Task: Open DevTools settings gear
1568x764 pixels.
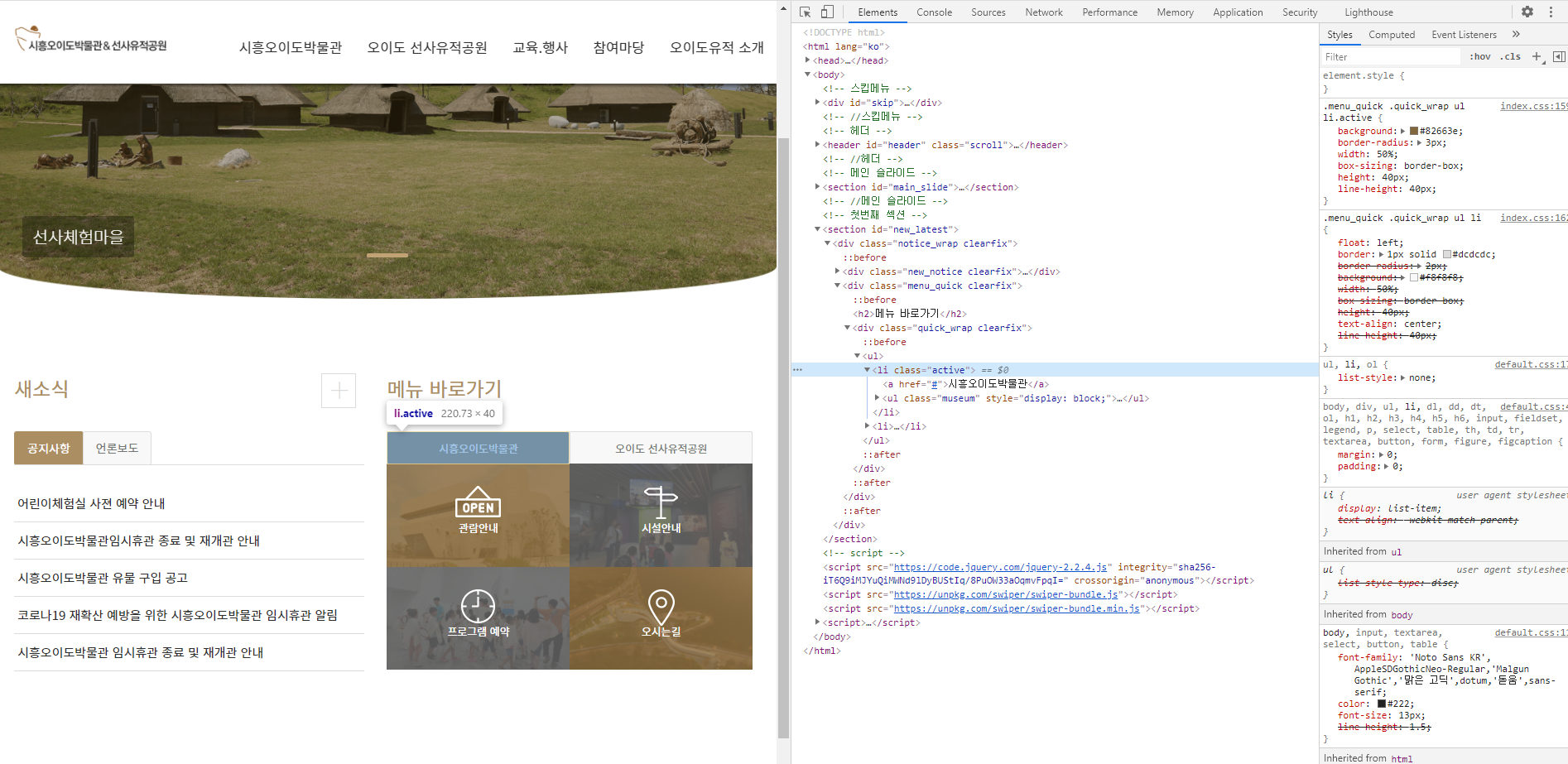Action: pyautogui.click(x=1527, y=12)
